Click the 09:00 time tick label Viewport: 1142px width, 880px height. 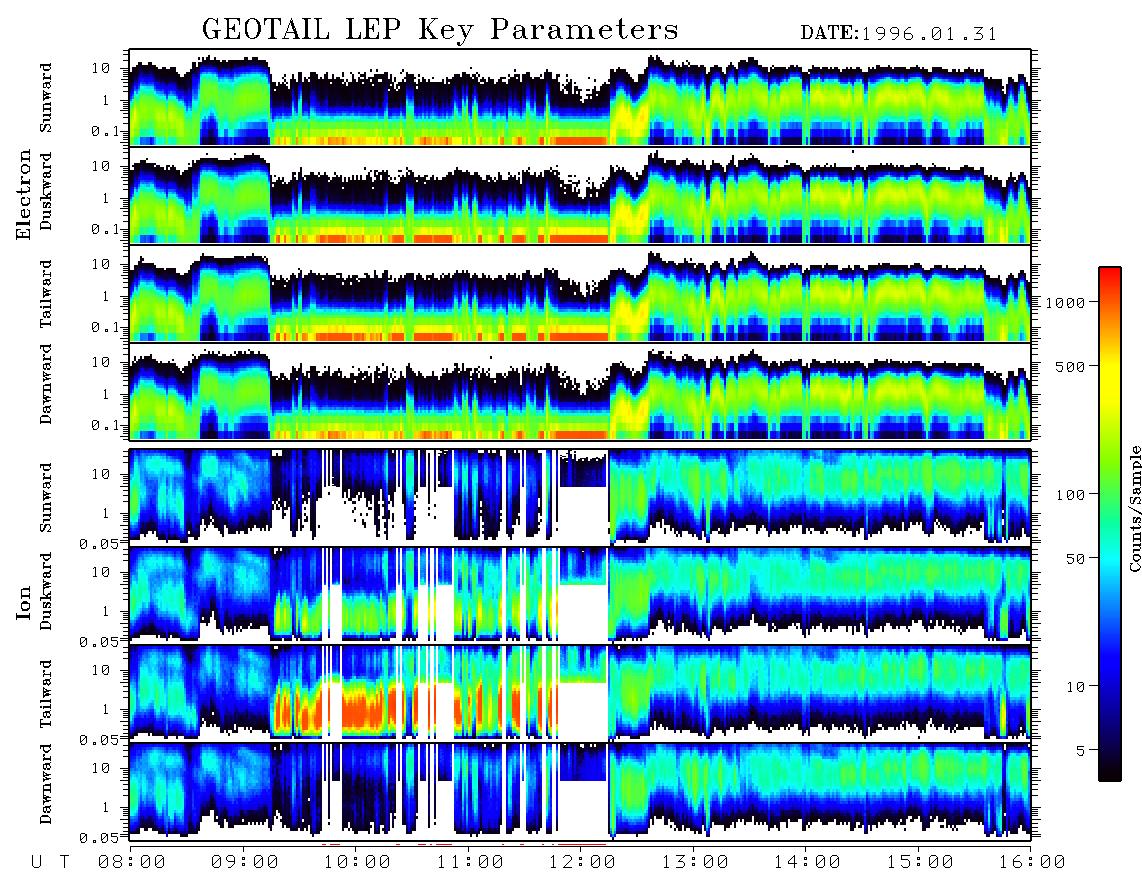(x=245, y=862)
